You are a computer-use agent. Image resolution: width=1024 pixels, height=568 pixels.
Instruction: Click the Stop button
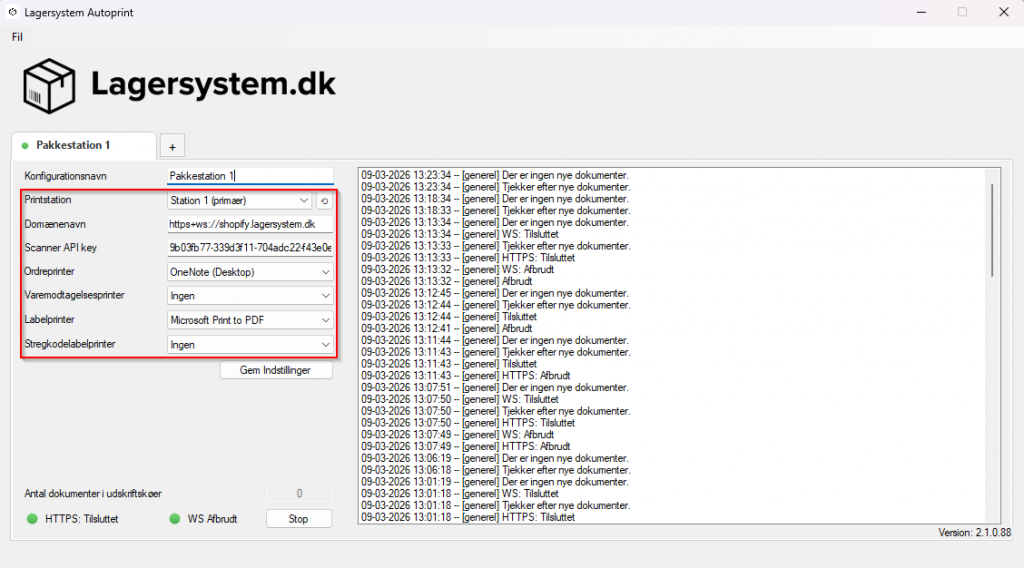pyautogui.click(x=299, y=519)
